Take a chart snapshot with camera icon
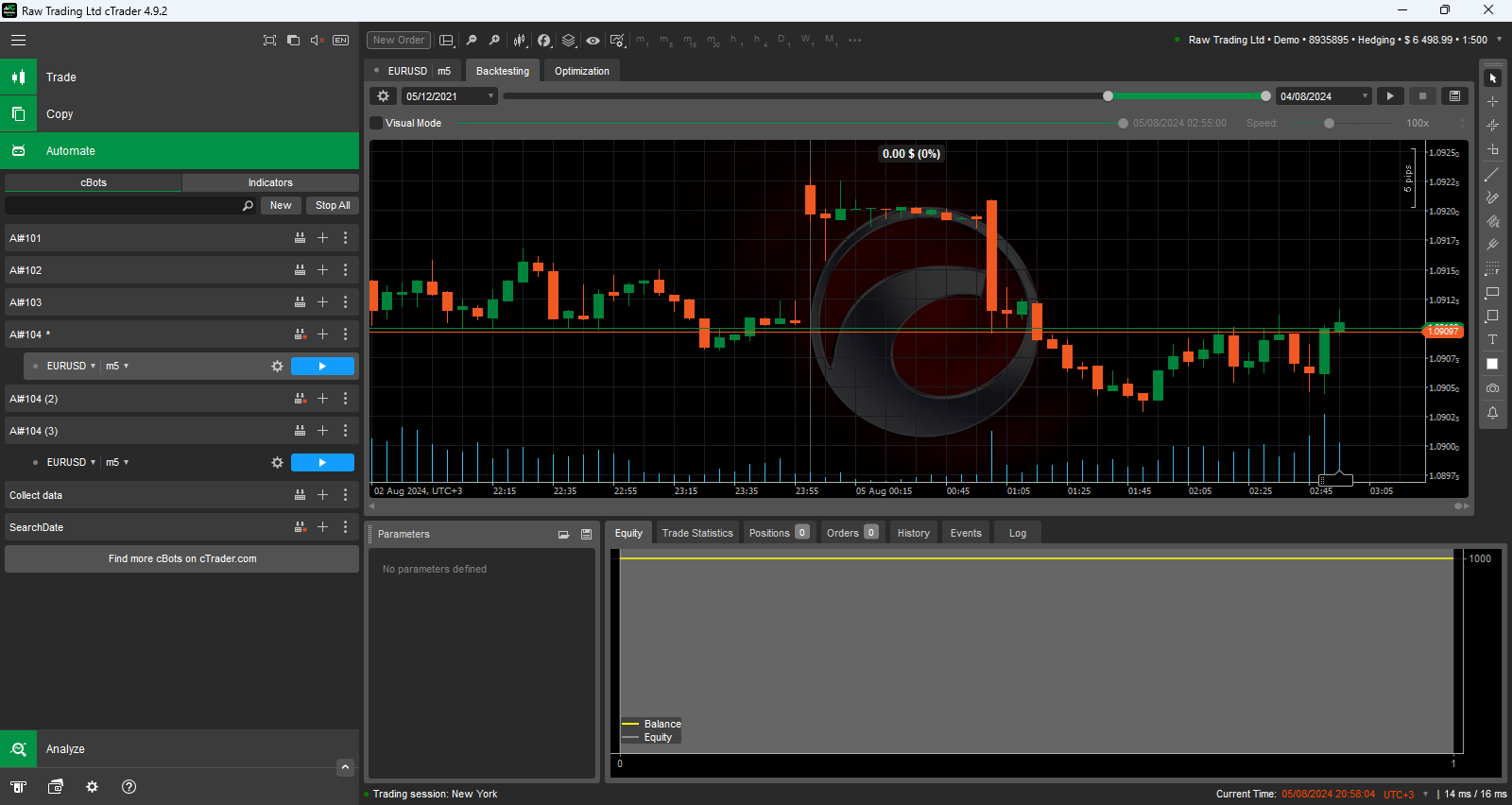Image resolution: width=1512 pixels, height=805 pixels. pos(1493,388)
